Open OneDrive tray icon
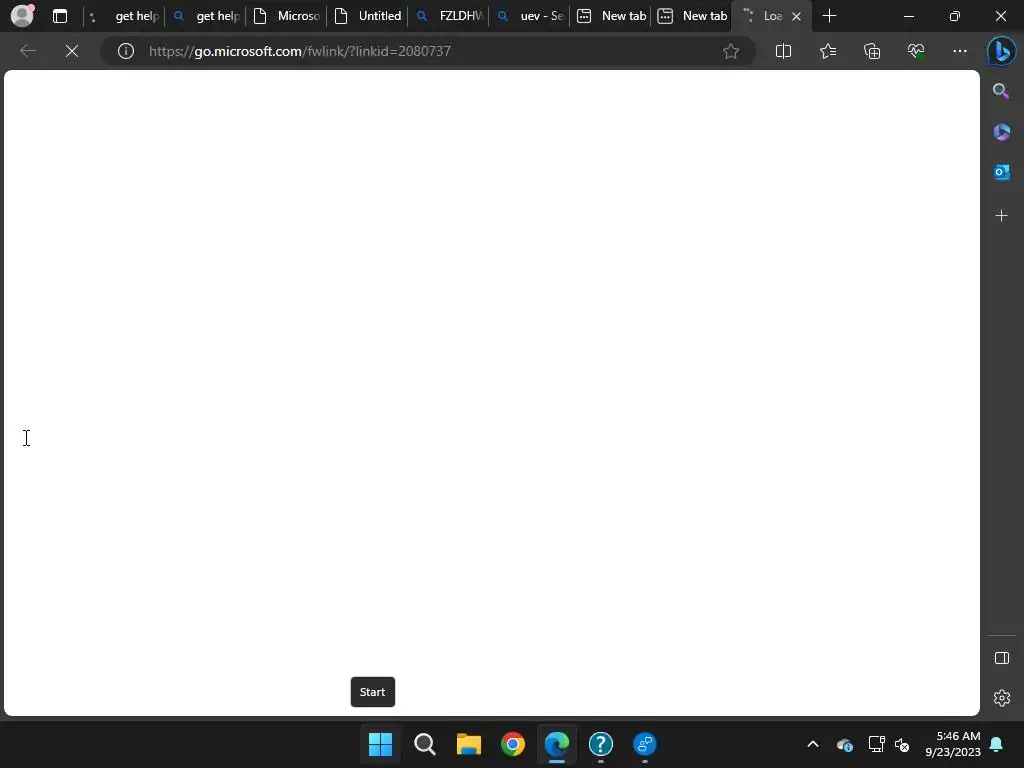1024x768 pixels. (844, 744)
